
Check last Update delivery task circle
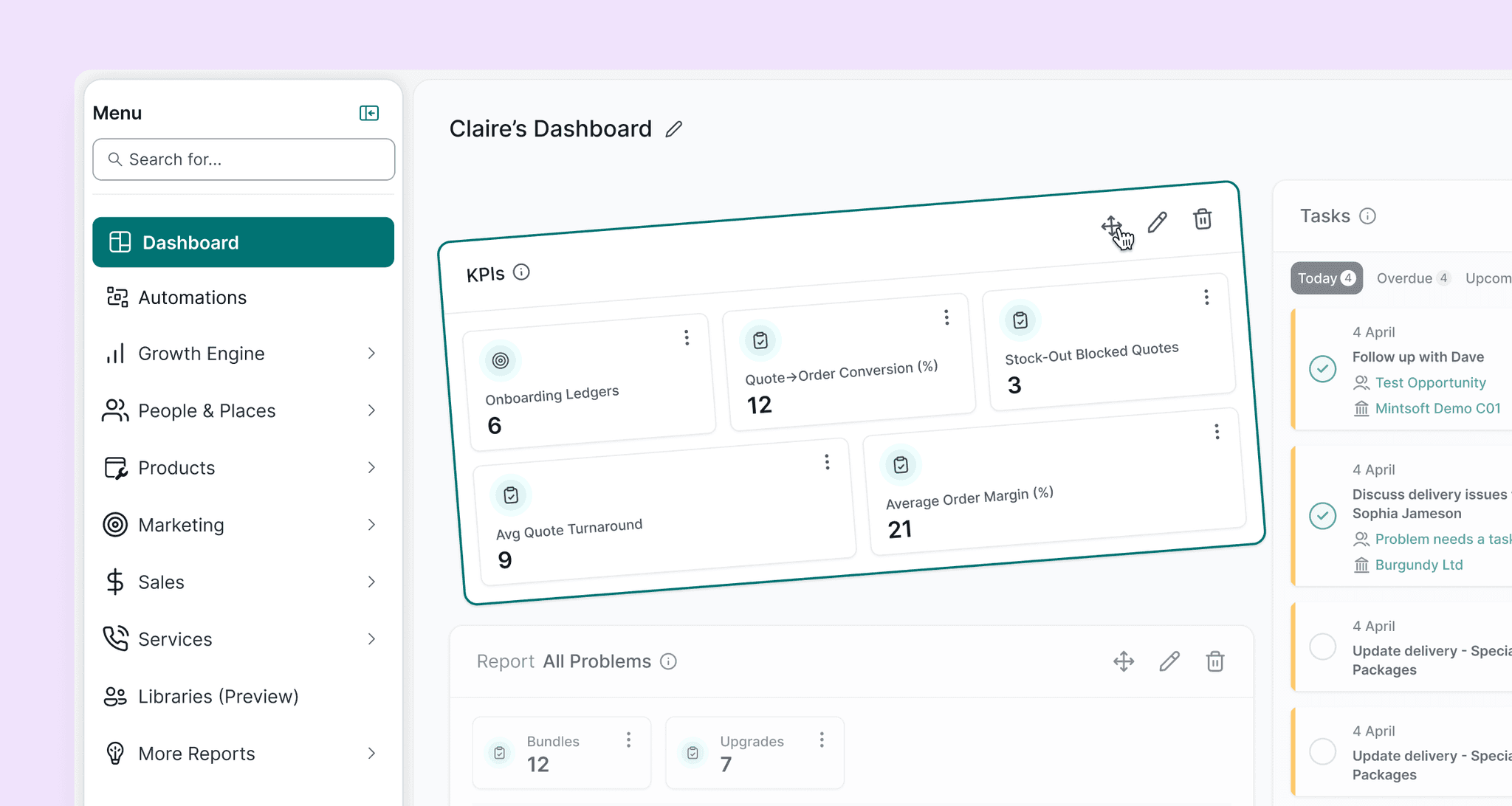point(1322,751)
